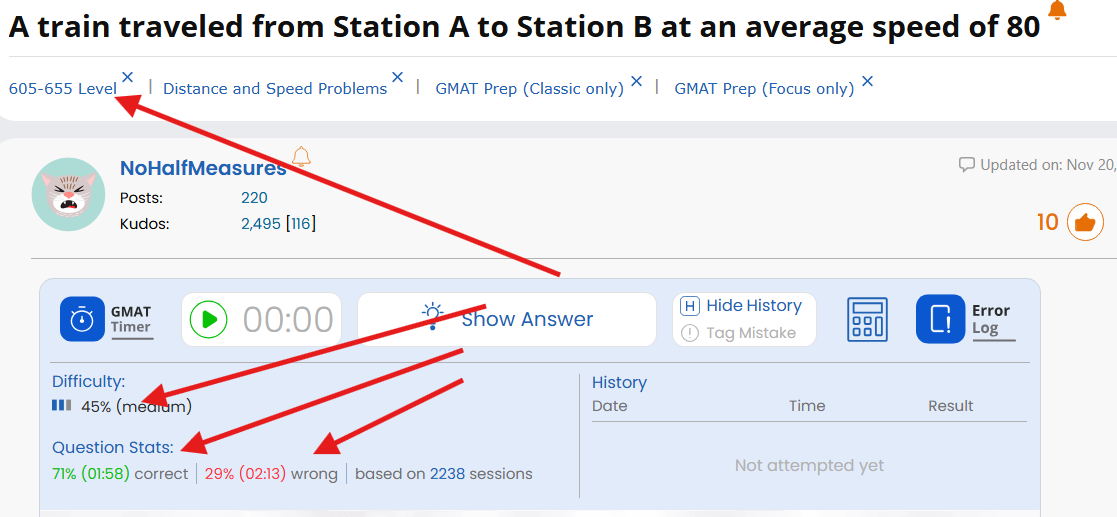The image size is (1117, 517).
Task: Remove the GMAT Prep (Focus only) tag
Action: pos(867,81)
